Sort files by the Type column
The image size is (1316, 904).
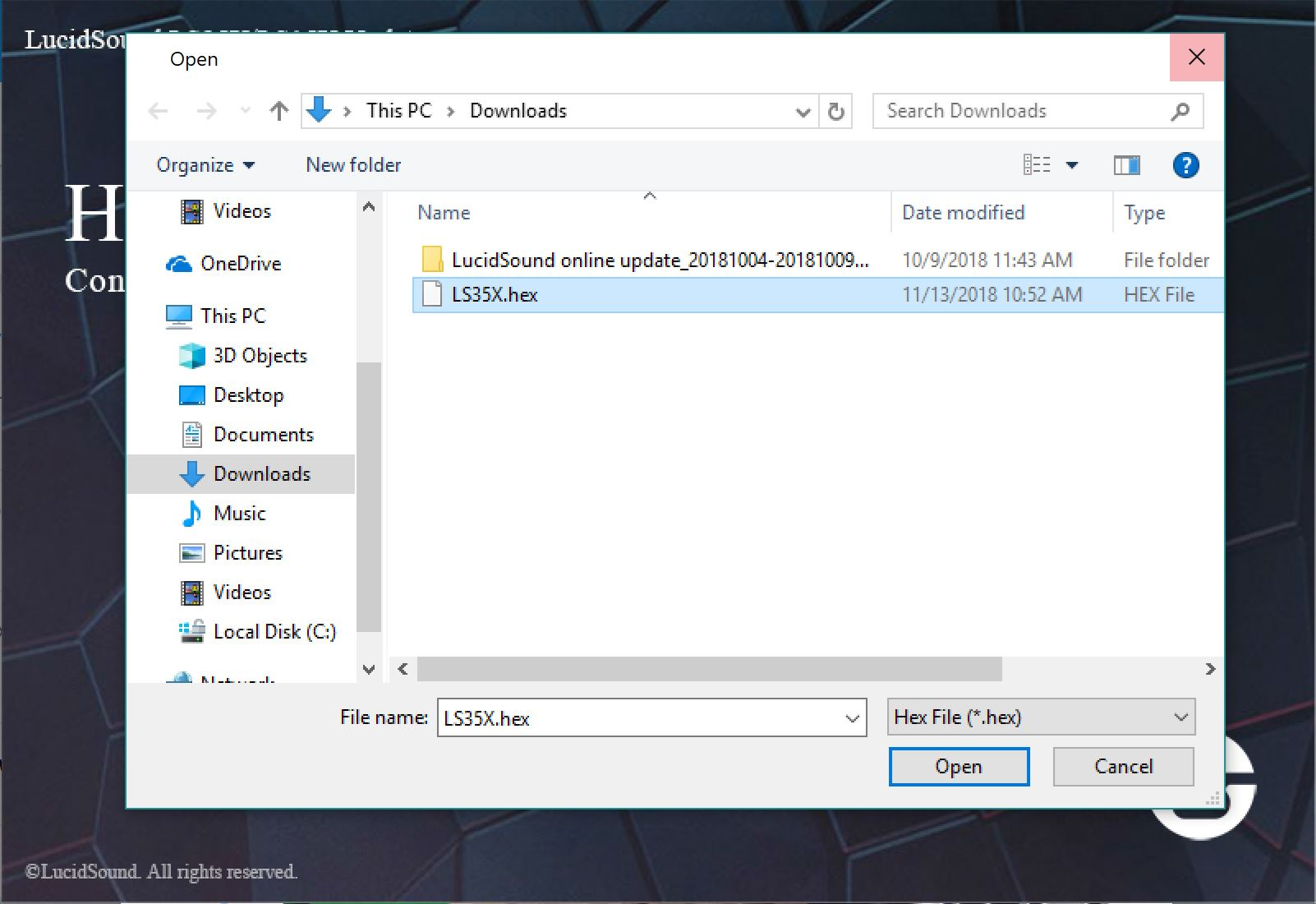(x=1144, y=213)
